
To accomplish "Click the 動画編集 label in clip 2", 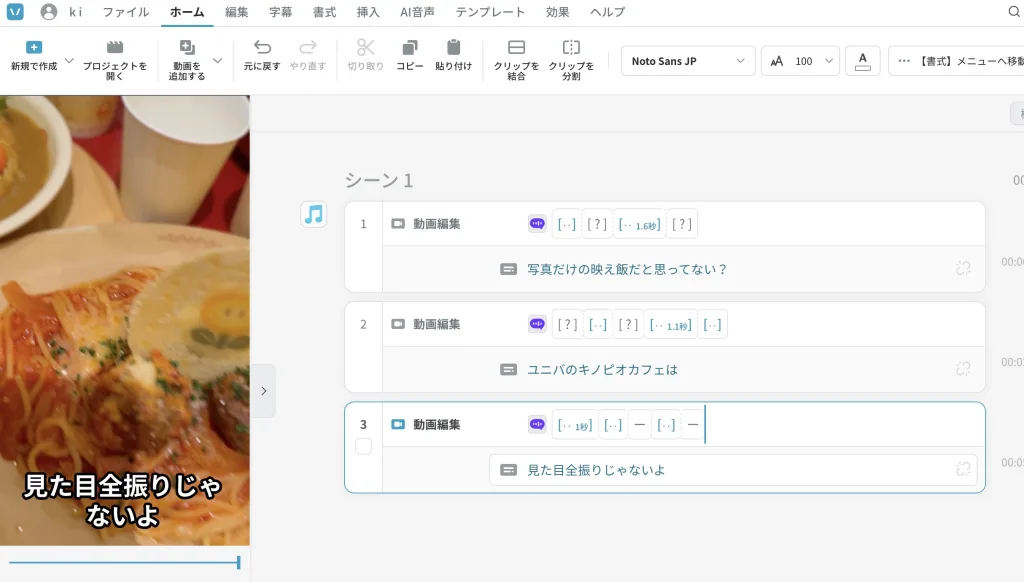I will pos(436,324).
